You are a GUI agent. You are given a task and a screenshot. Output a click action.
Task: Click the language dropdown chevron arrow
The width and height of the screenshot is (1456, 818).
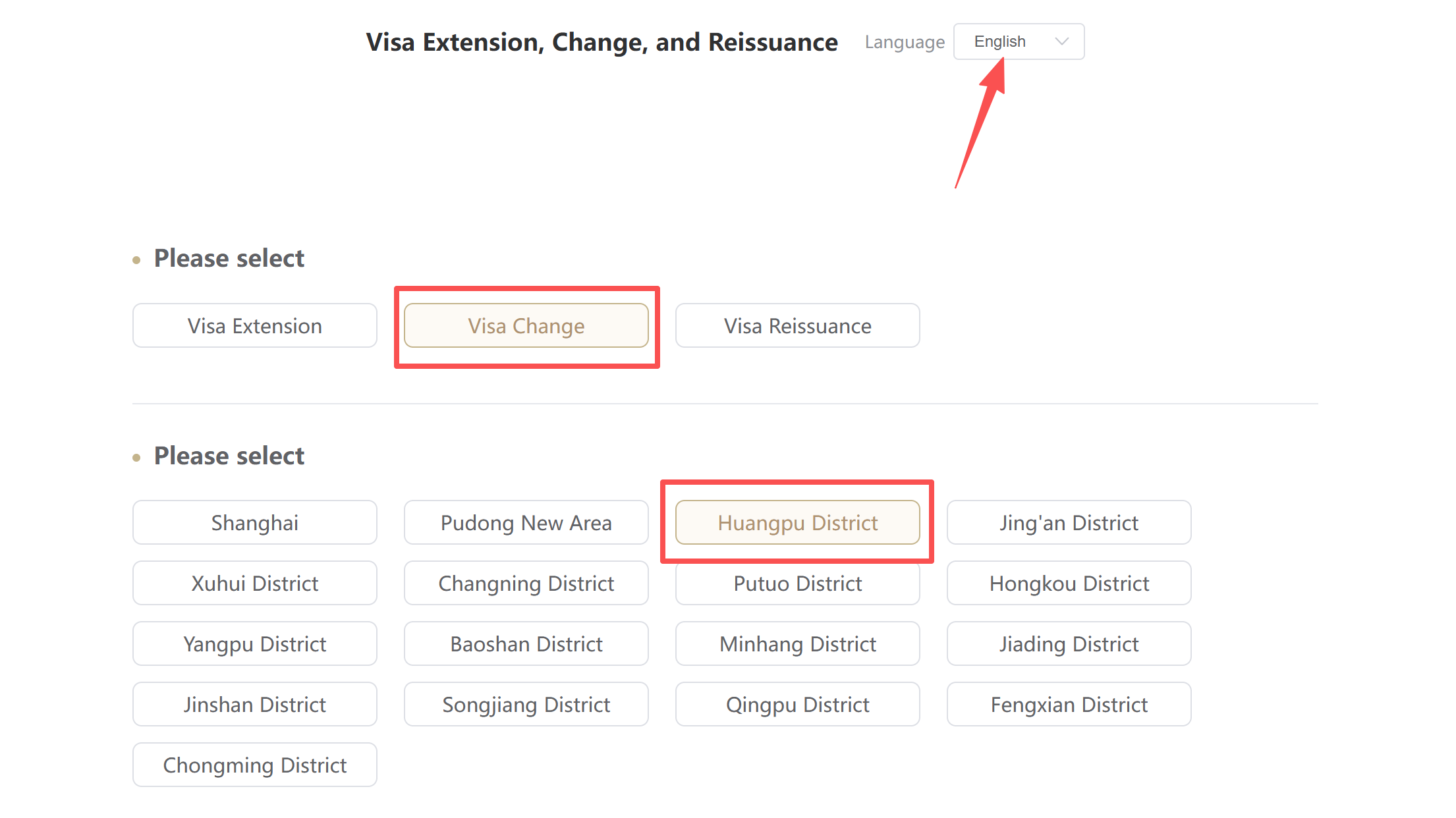pyautogui.click(x=1061, y=41)
